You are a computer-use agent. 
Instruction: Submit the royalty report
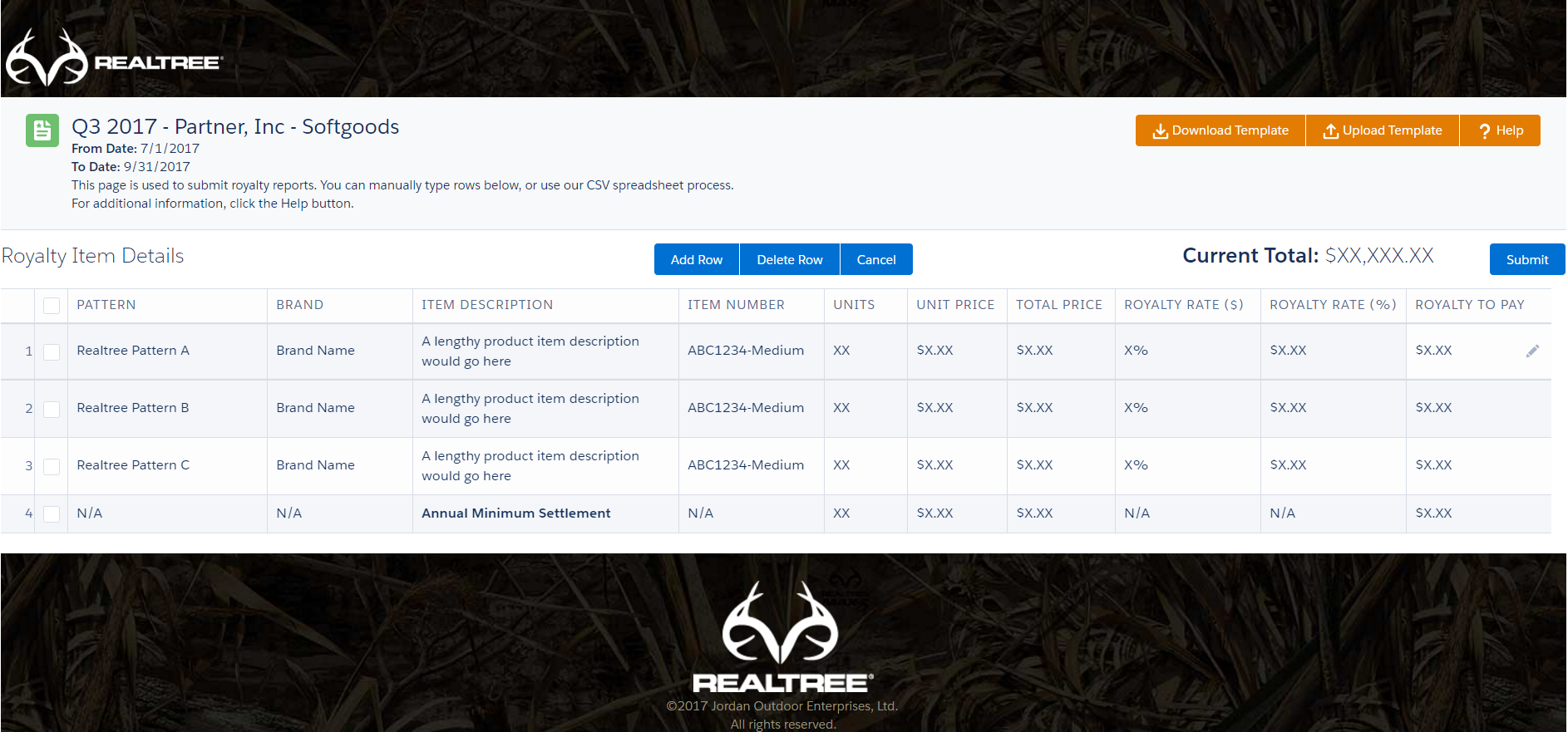pyautogui.click(x=1527, y=259)
